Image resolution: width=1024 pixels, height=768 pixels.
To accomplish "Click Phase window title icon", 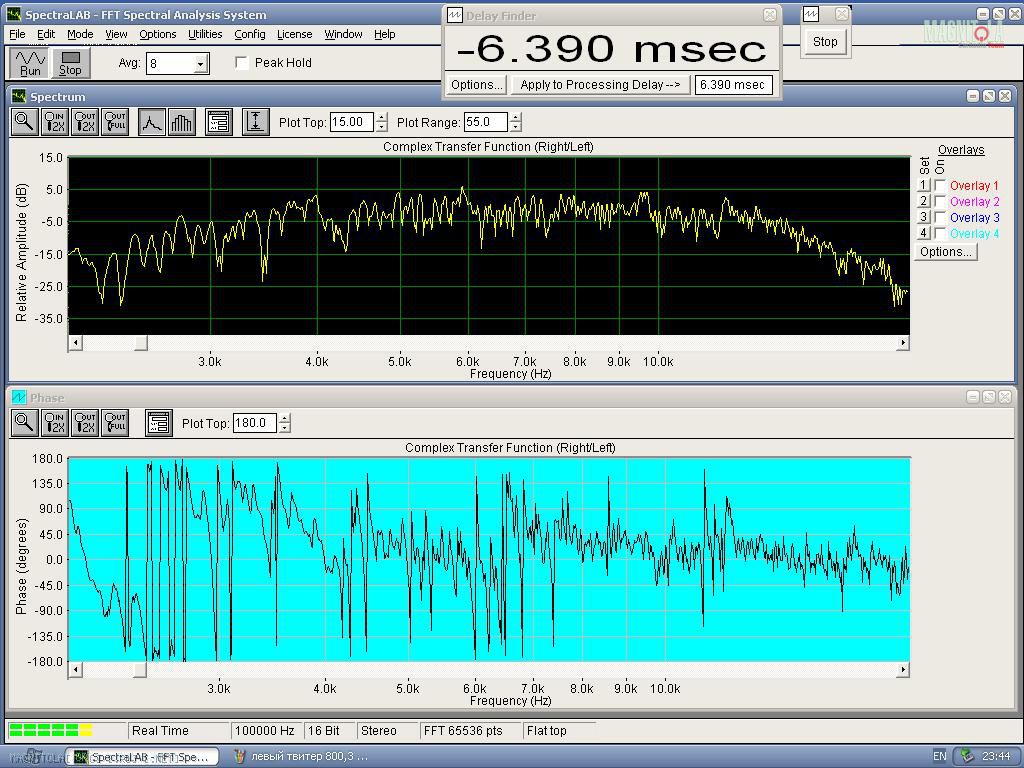I will point(19,398).
